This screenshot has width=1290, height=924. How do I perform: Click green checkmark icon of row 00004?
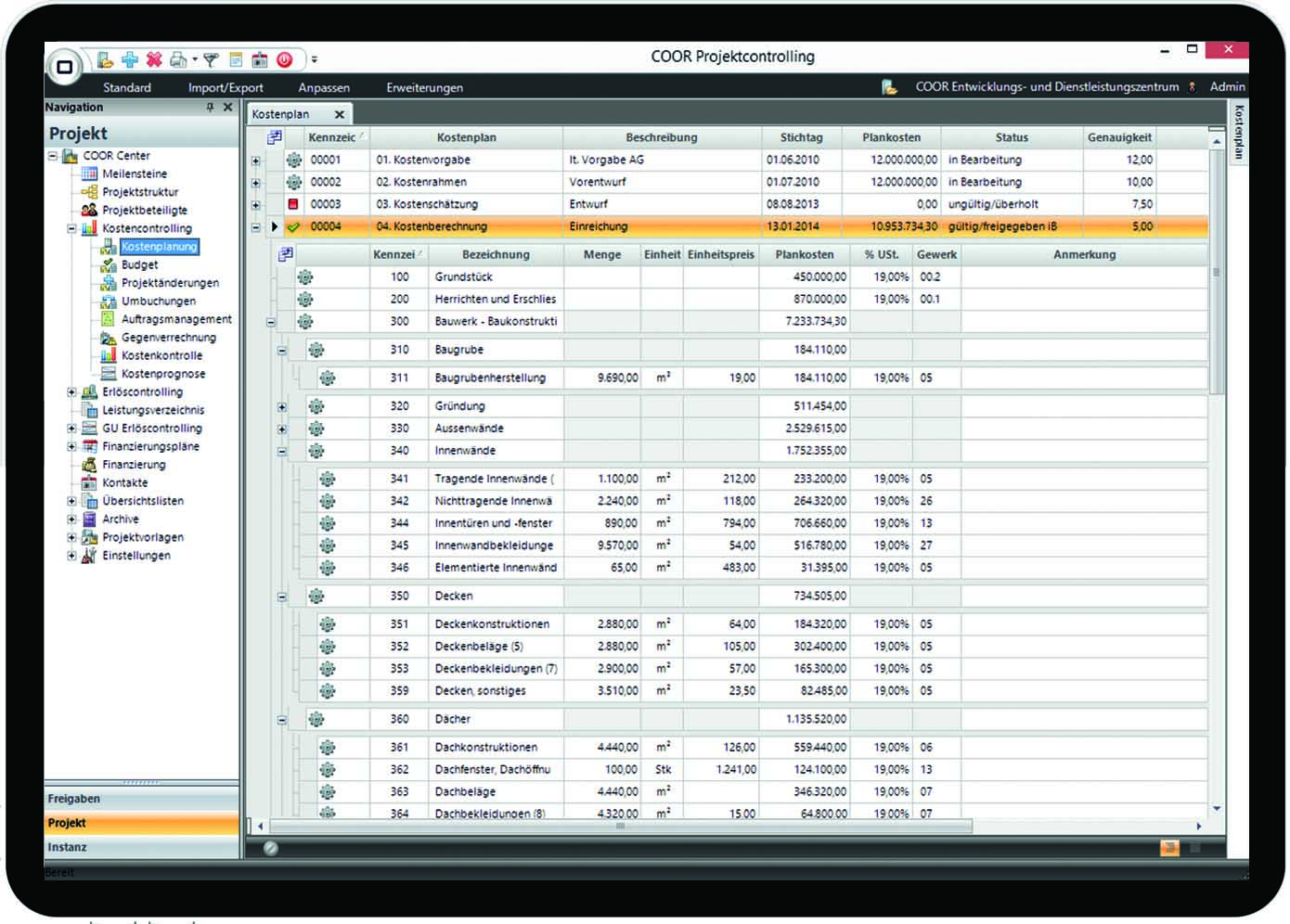point(293,226)
